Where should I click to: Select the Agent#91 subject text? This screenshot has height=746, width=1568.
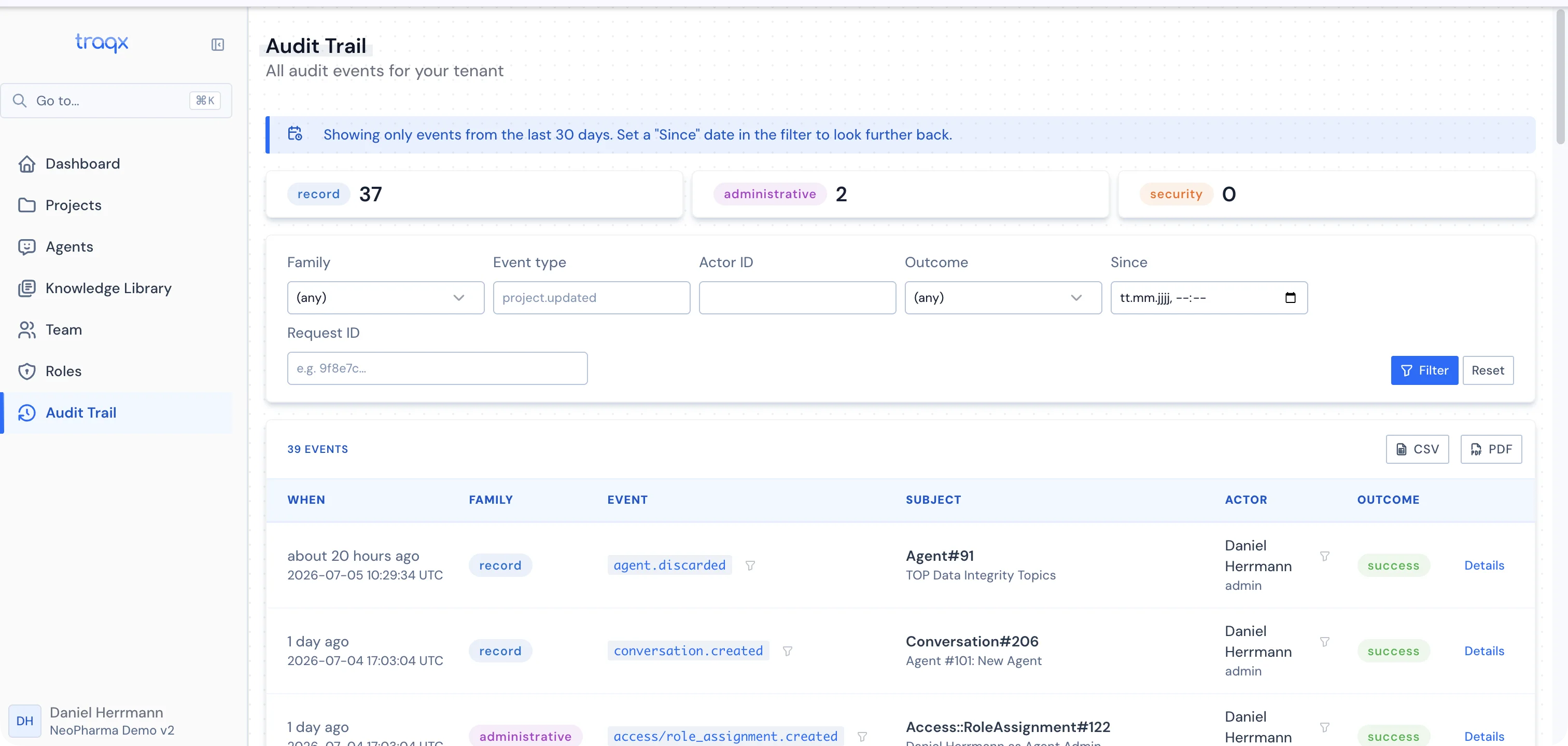point(939,556)
